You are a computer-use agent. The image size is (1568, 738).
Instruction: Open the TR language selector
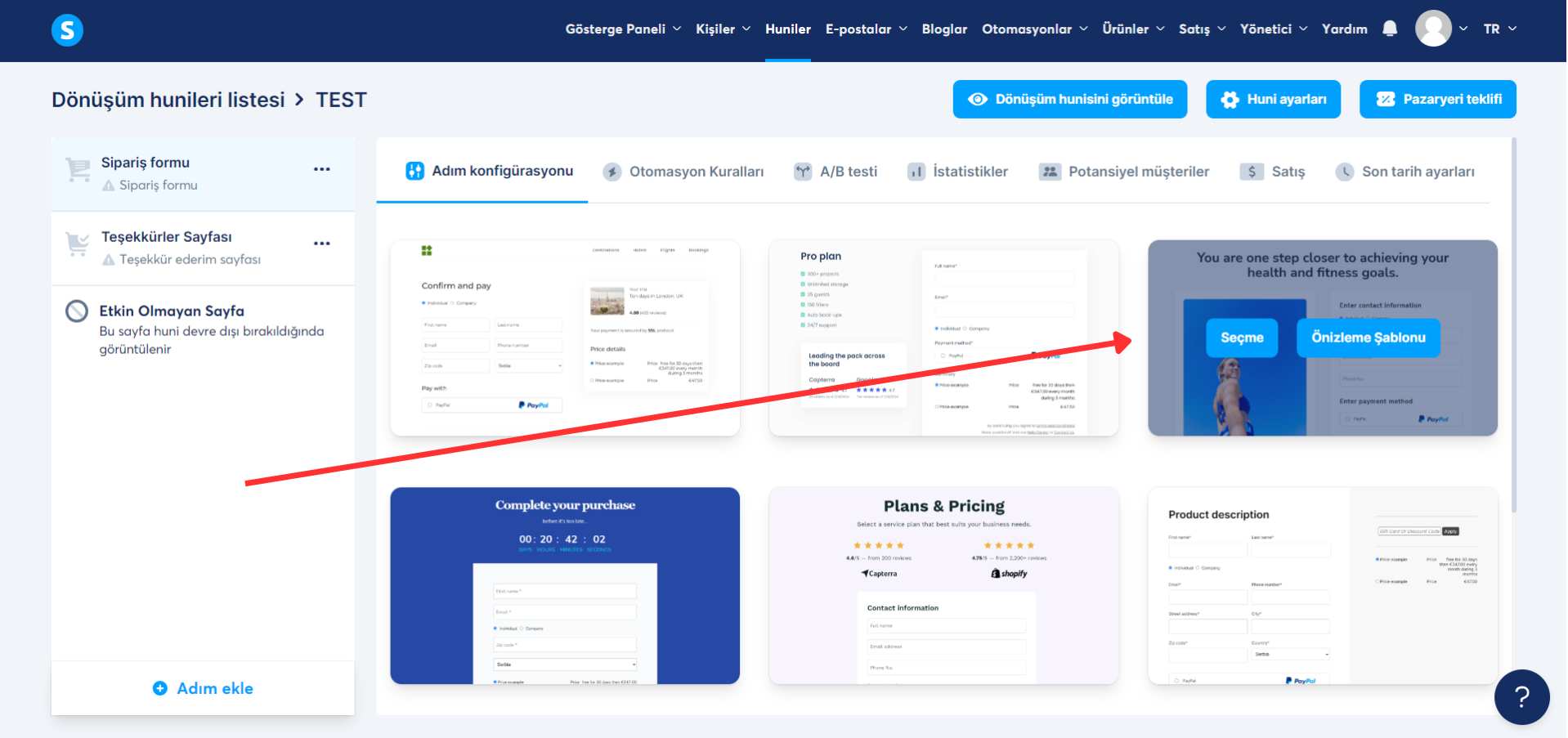pyautogui.click(x=1500, y=29)
